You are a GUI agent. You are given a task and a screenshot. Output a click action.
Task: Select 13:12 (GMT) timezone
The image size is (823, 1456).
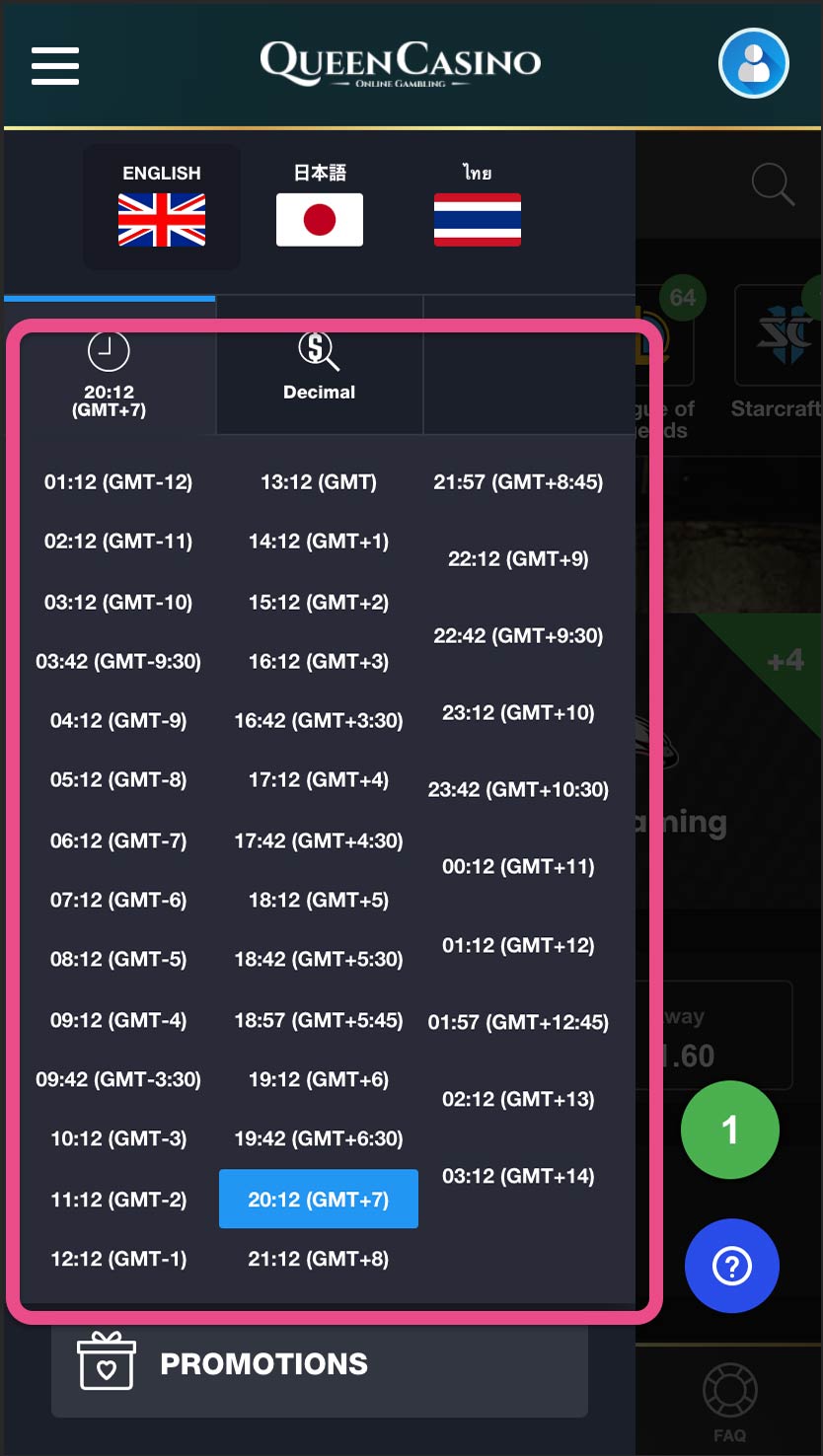coord(319,482)
